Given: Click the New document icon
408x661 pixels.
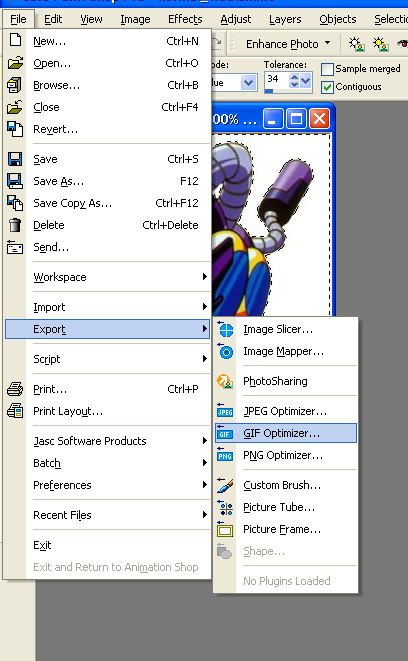Looking at the screenshot, I should tap(15, 40).
